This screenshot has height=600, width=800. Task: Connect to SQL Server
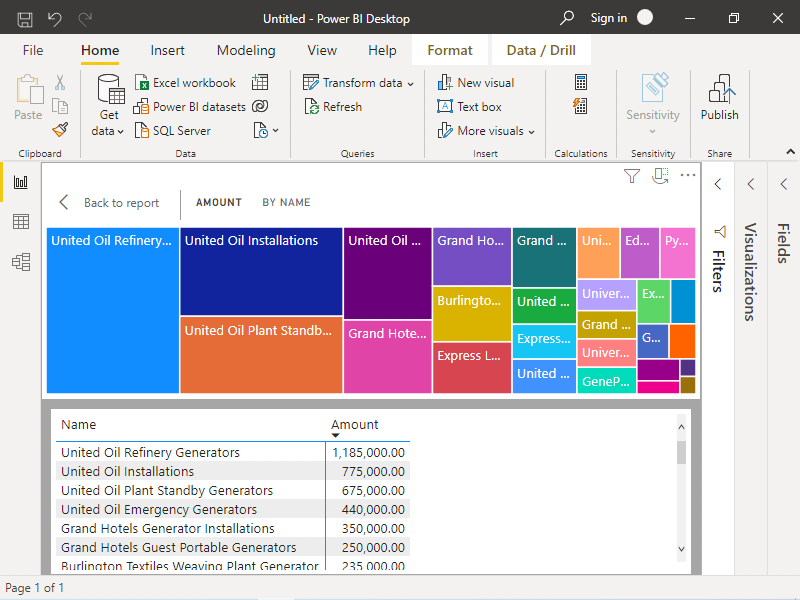point(172,131)
